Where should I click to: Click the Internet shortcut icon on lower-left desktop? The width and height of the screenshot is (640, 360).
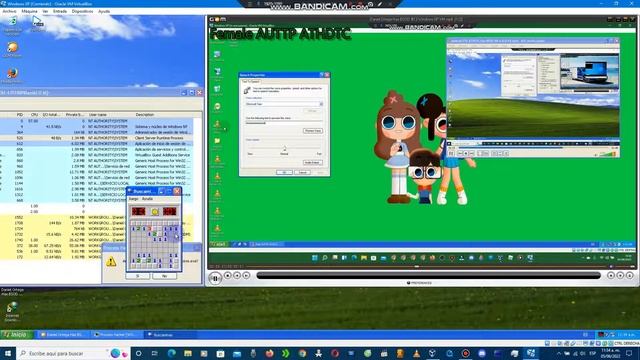pos(12,311)
